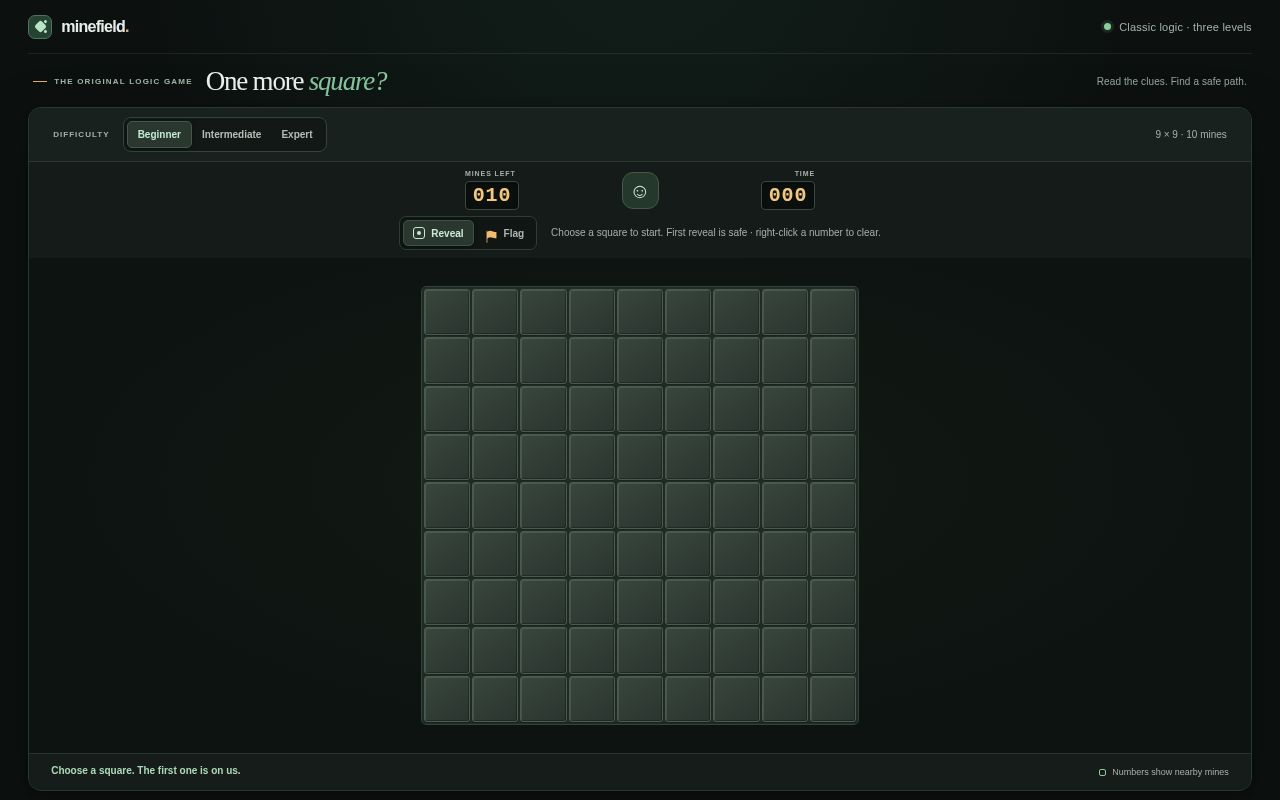
Task: Reveal the sixth row, eighth column square
Action: [x=785, y=553]
